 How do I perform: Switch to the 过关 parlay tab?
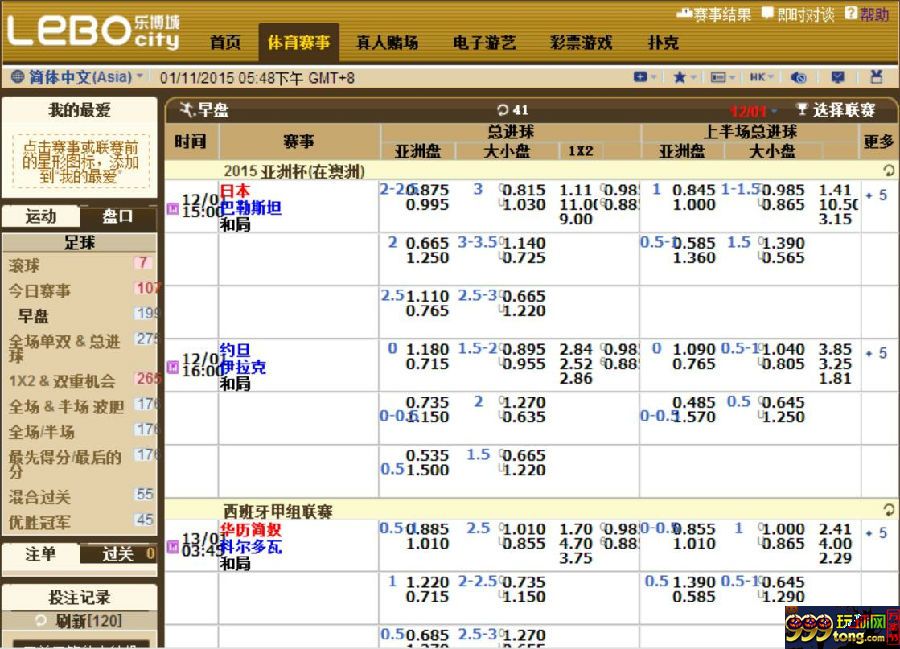[x=118, y=554]
